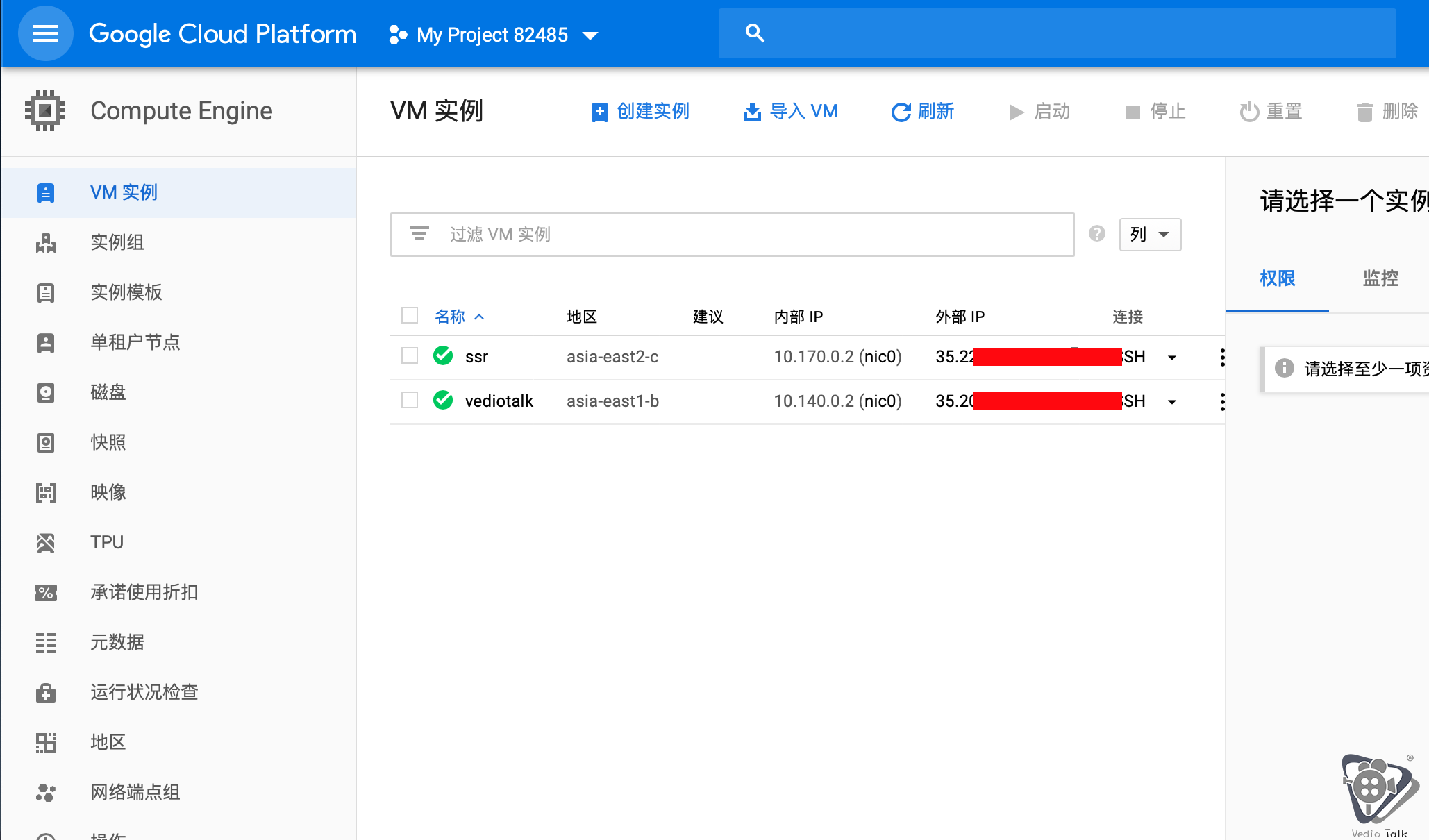Click the Google Cloud Platform logo
Screen dimensions: 1429x840
tap(222, 34)
